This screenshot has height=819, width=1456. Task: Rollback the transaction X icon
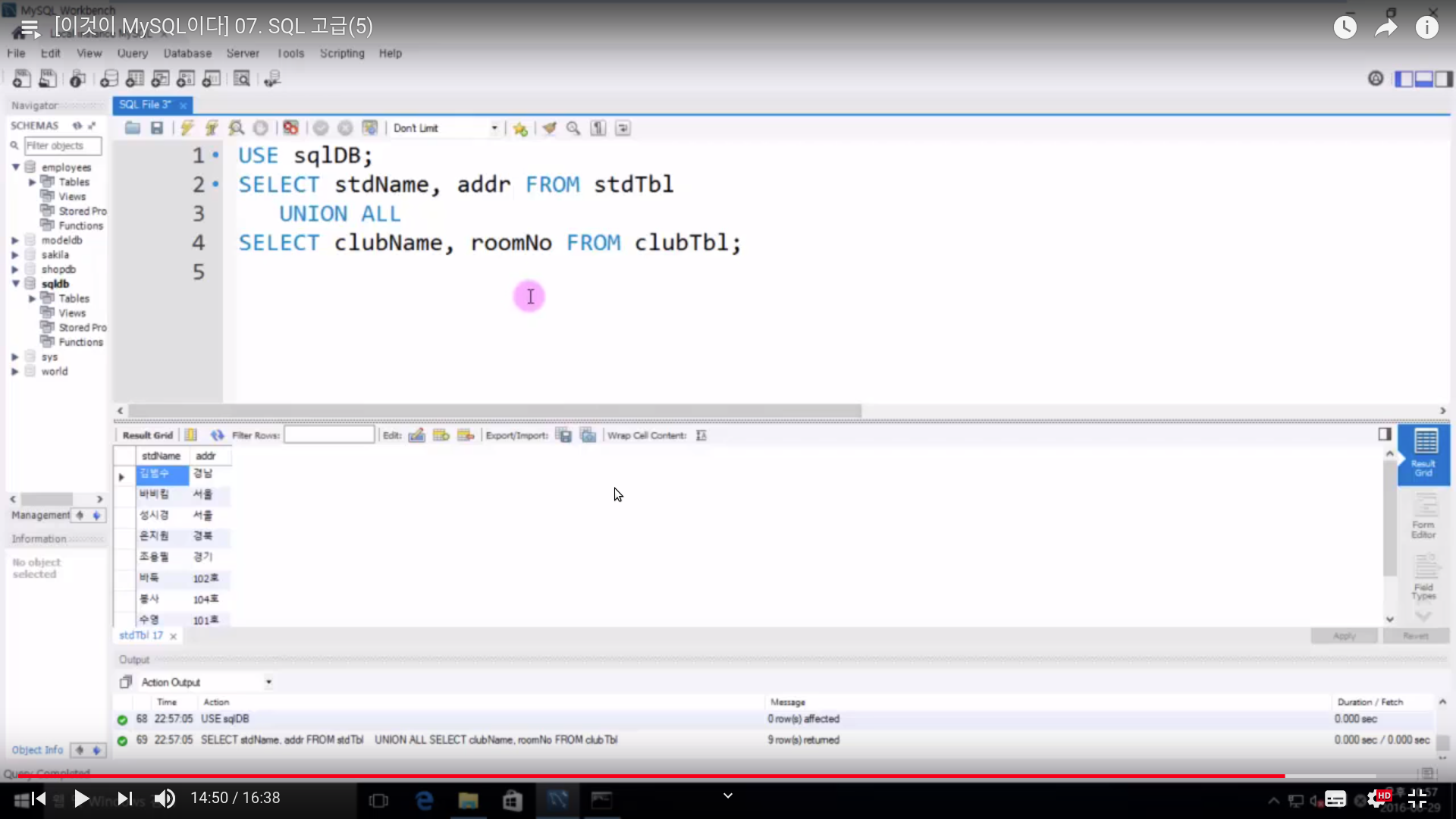[345, 128]
